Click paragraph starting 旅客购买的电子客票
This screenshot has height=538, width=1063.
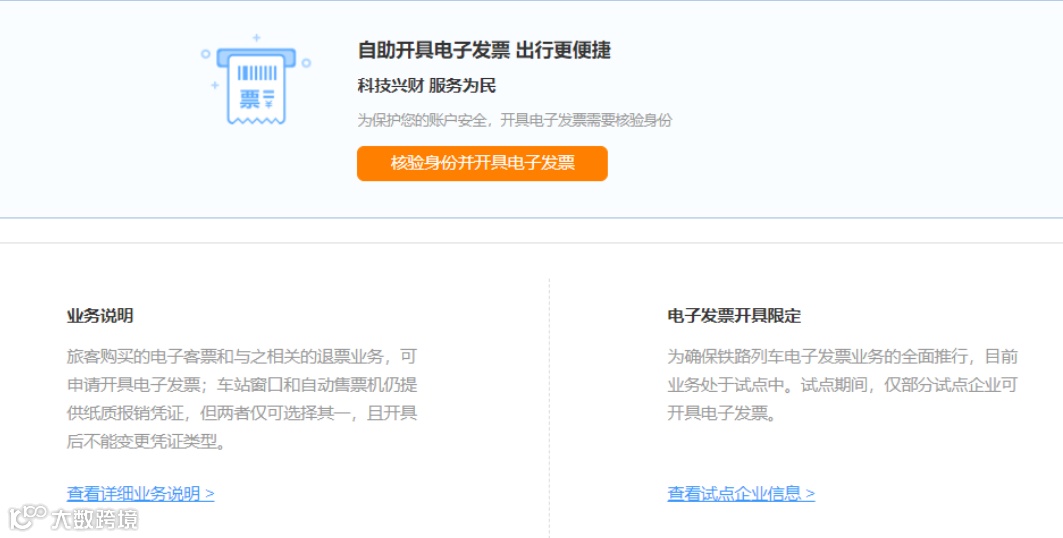242,399
